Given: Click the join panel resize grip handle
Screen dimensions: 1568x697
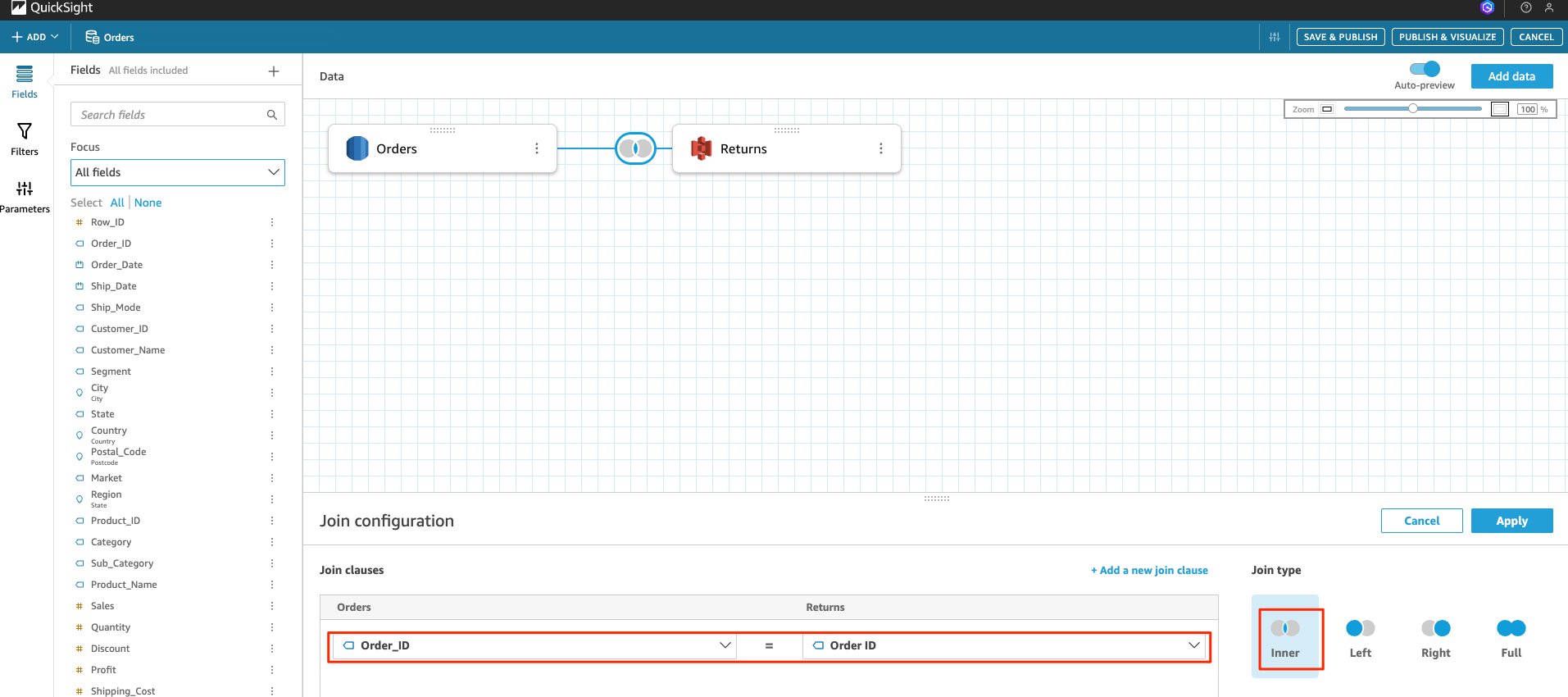Looking at the screenshot, I should click(x=937, y=498).
